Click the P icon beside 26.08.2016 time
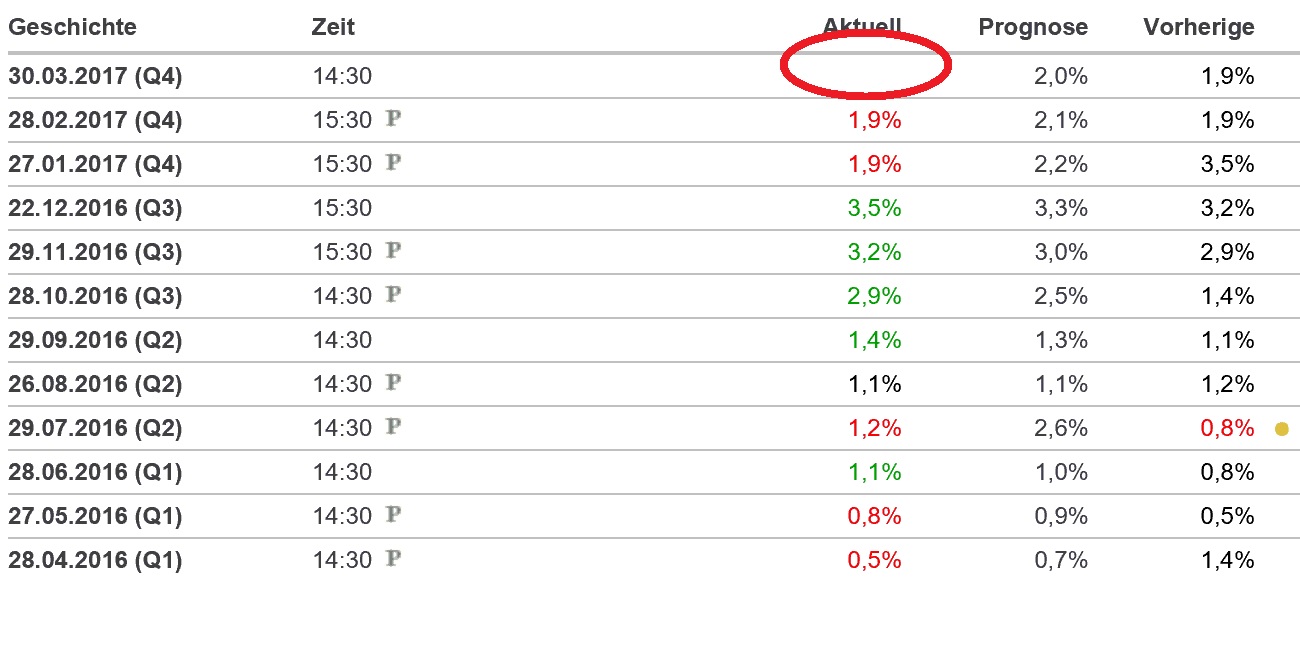This screenshot has width=1300, height=647. point(394,383)
